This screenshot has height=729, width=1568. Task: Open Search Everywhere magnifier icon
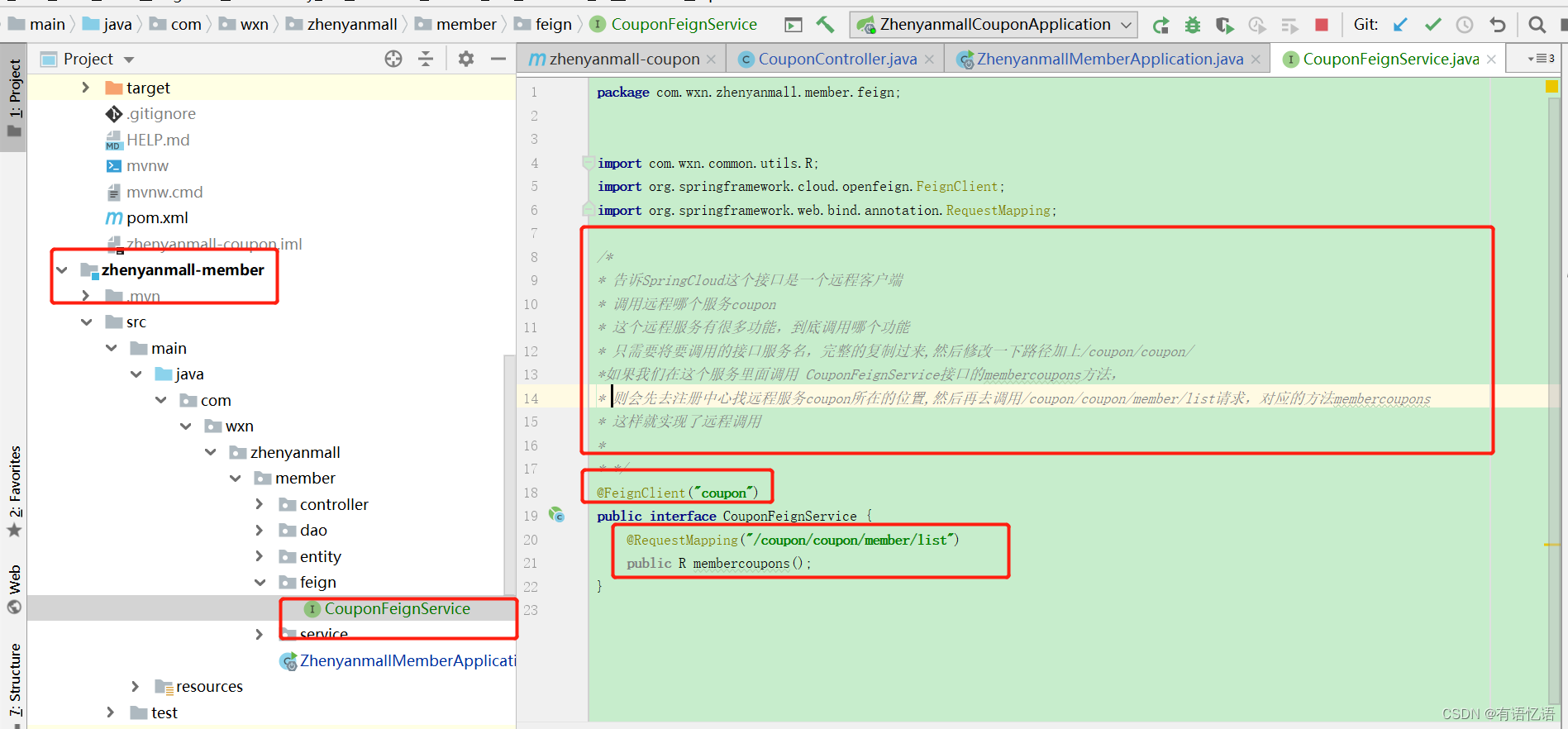[1537, 25]
